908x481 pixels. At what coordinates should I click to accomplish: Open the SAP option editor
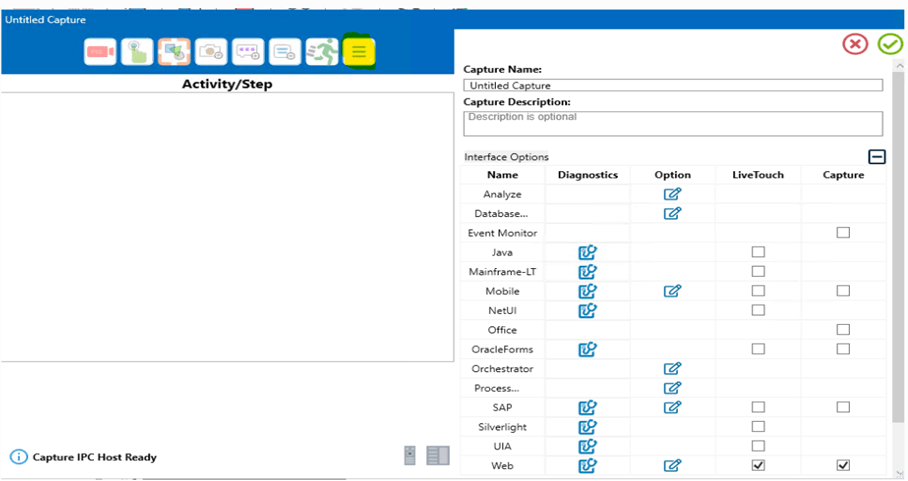click(x=672, y=407)
